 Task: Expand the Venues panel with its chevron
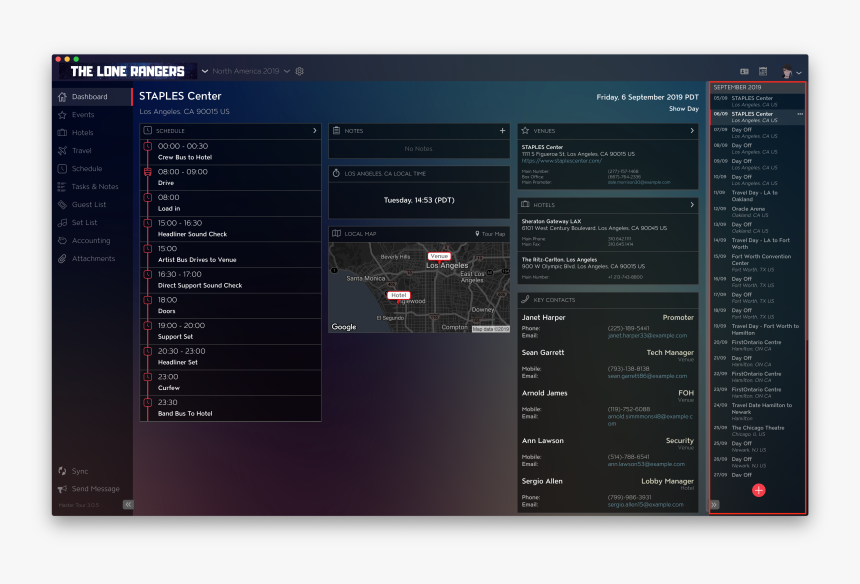(x=692, y=131)
